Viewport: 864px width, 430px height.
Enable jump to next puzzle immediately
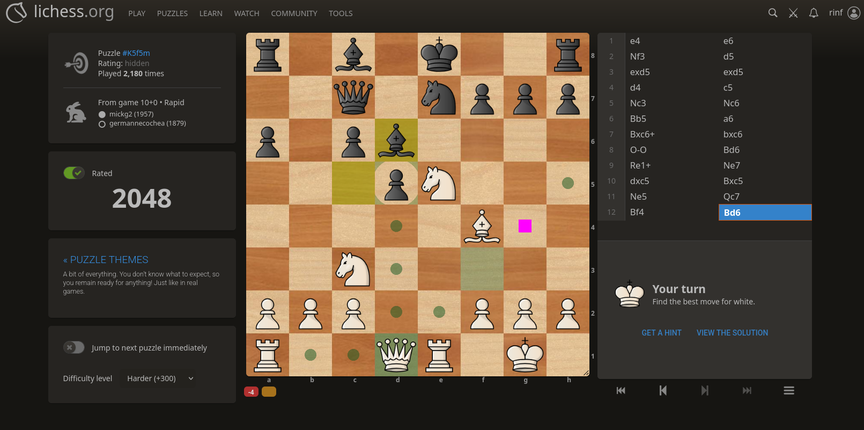(74, 347)
